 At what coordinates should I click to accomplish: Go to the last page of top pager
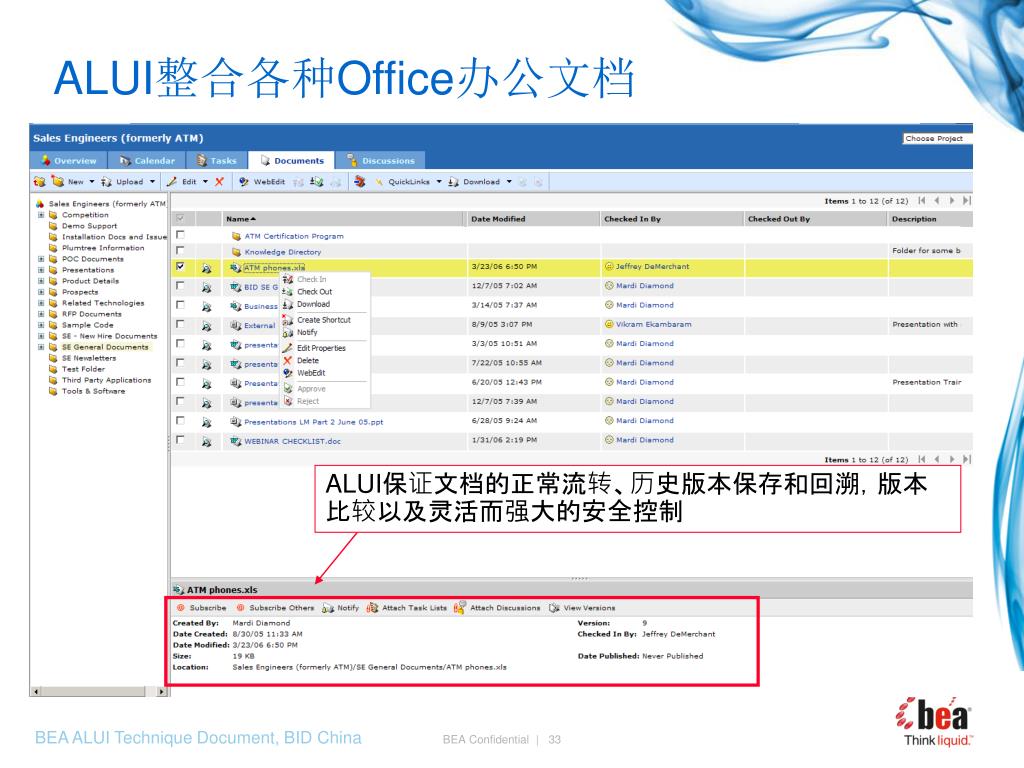click(x=967, y=200)
